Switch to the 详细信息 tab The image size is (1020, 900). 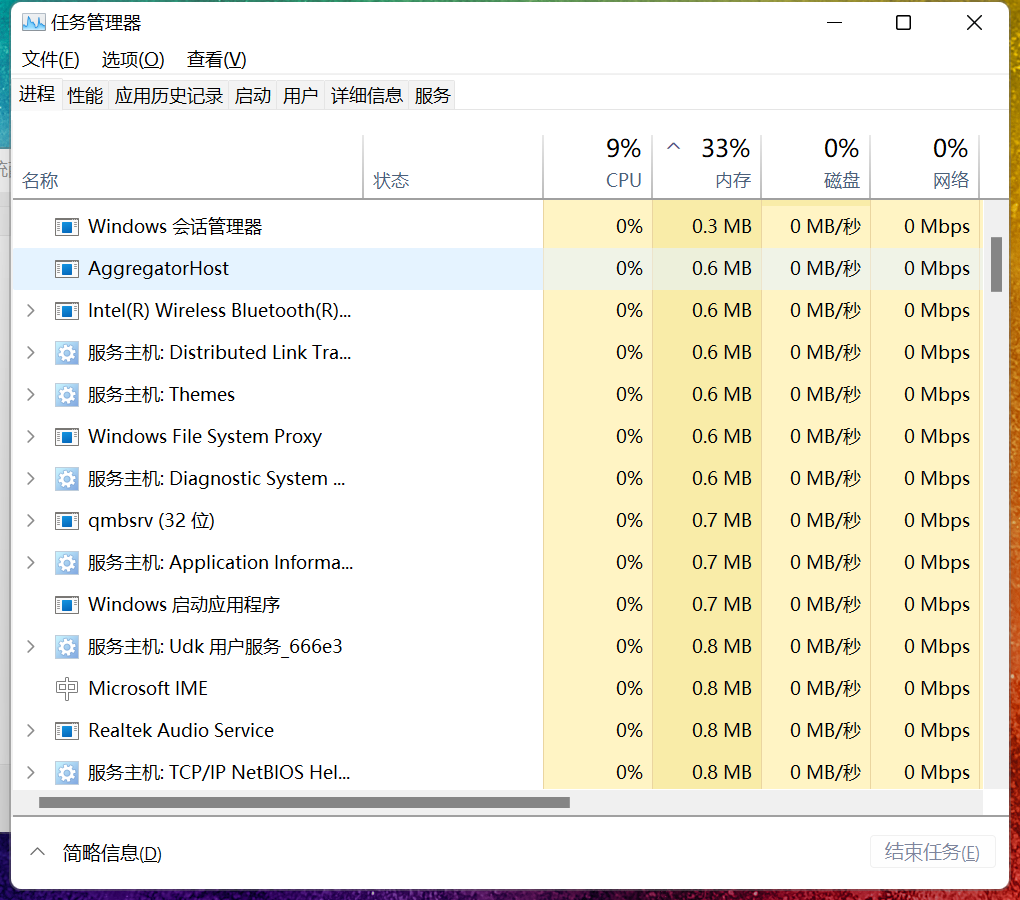click(x=366, y=96)
